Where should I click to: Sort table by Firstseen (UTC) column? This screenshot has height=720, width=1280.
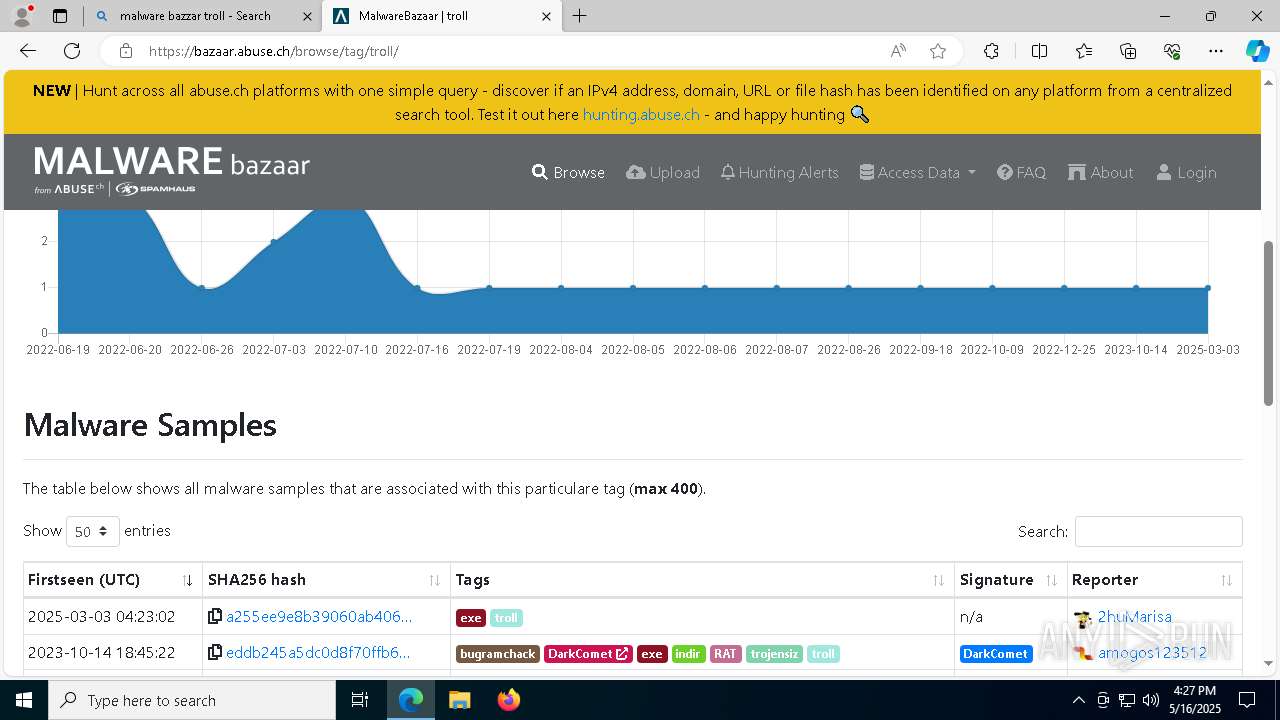point(112,580)
